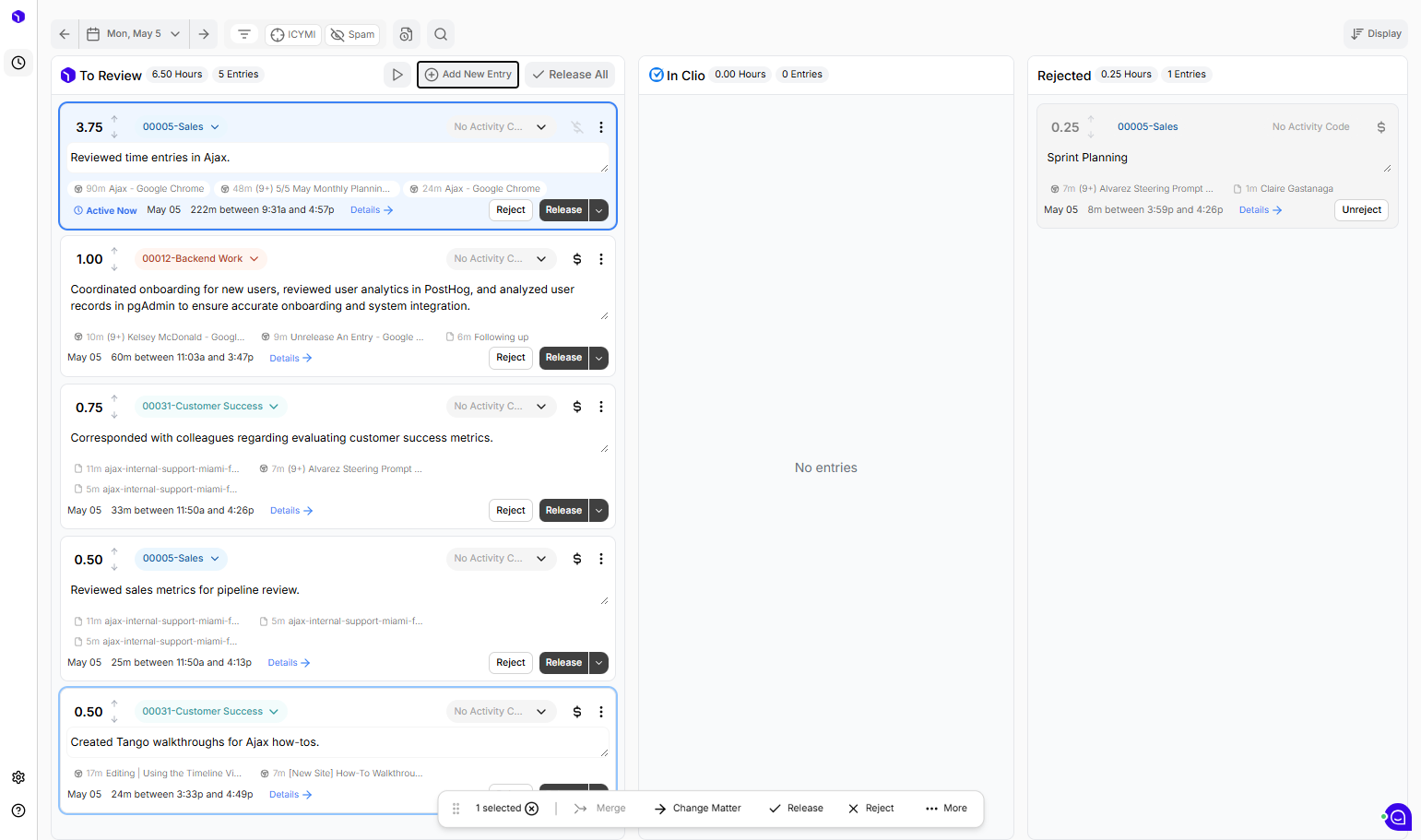Click the search magnifier icon
Screen dimensions: 1421x840
(x=441, y=34)
